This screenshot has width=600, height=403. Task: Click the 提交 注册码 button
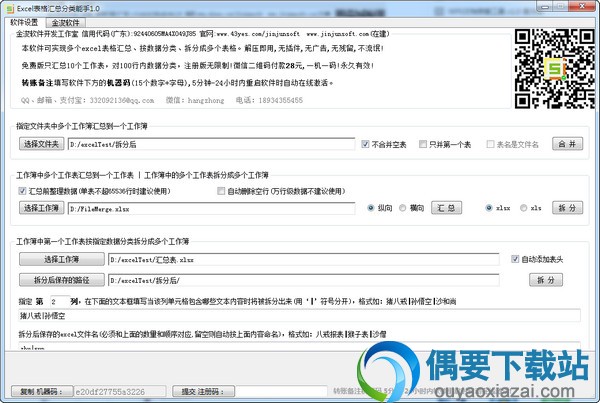pyautogui.click(x=203, y=391)
